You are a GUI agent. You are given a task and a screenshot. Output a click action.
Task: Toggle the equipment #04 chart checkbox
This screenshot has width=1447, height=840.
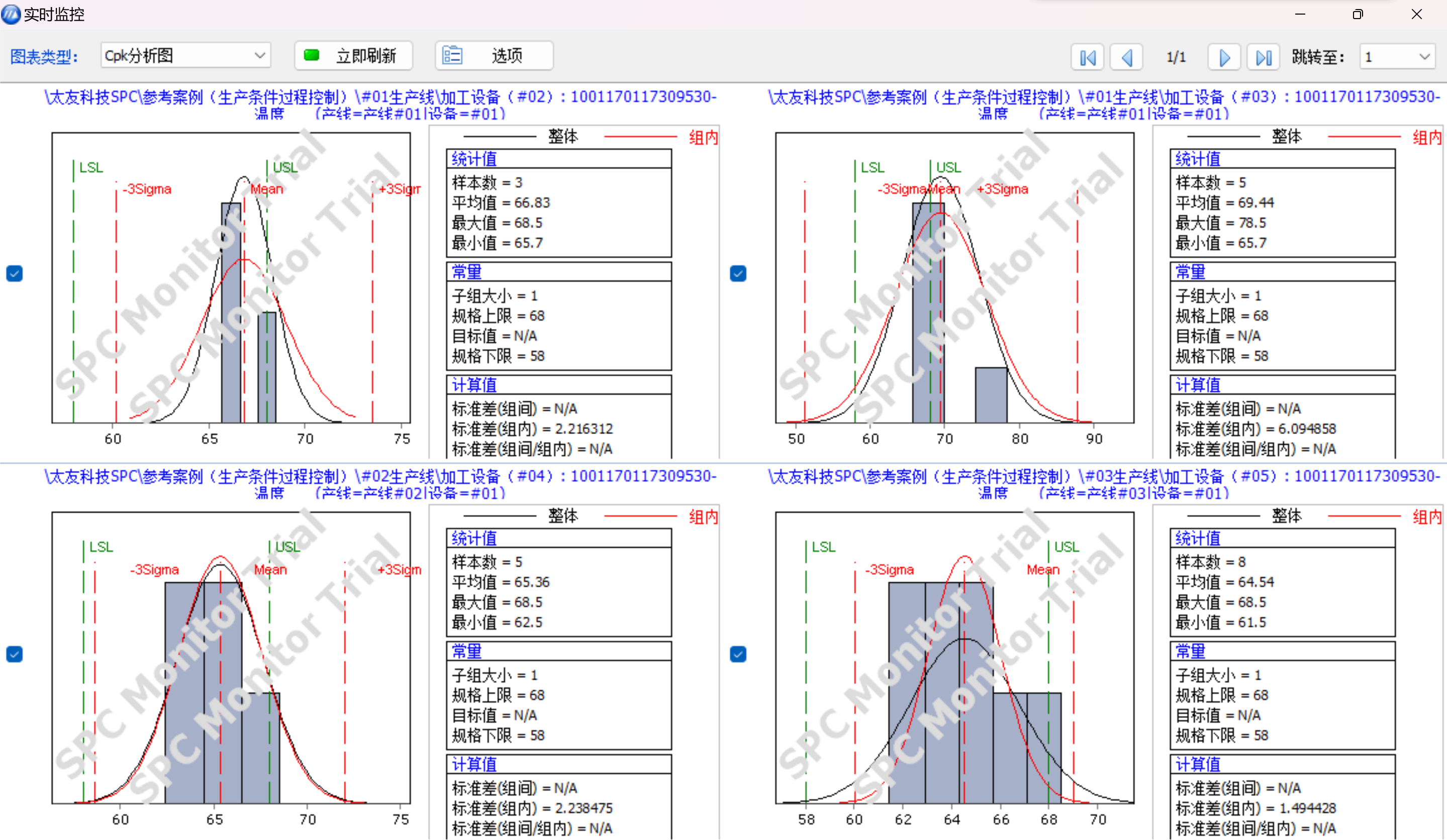point(15,654)
